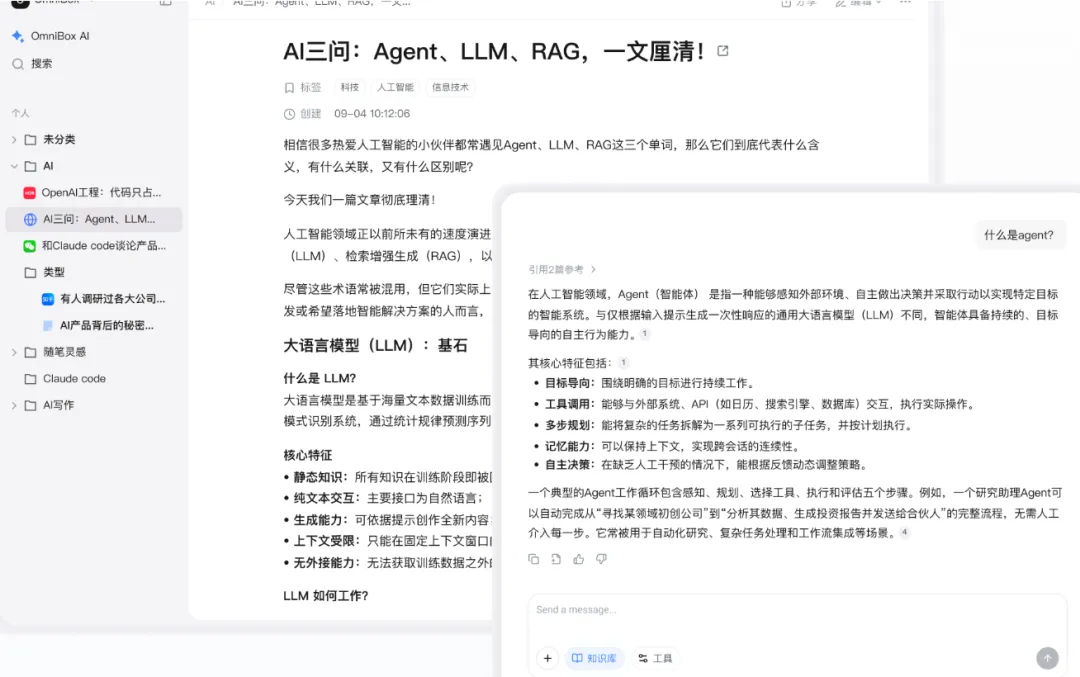
Task: Expand the 未分类 folder chevron
Action: pyautogui.click(x=14, y=140)
